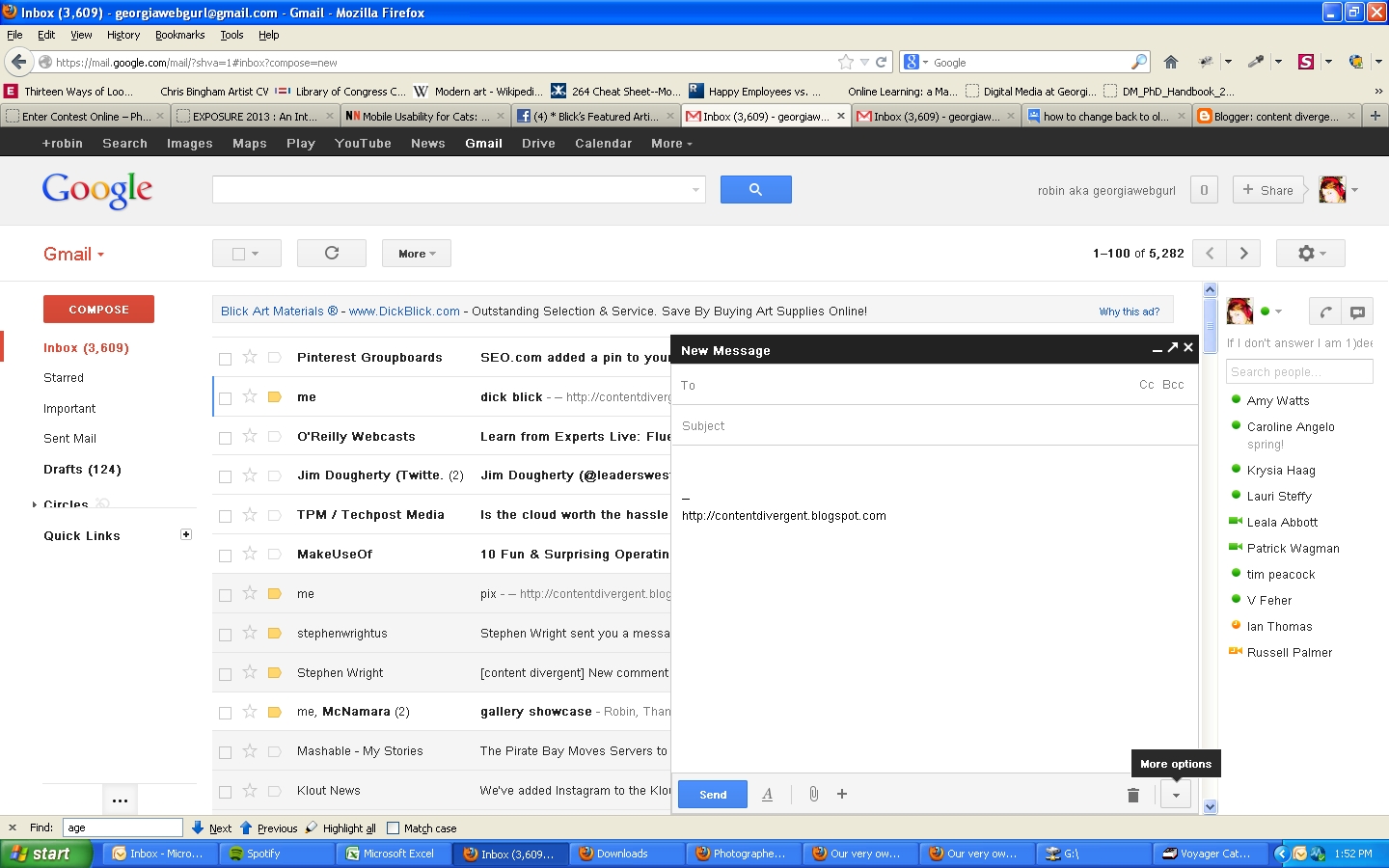This screenshot has height=868, width=1389.
Task: Check the Jim Dougherty email checkbox
Action: pyautogui.click(x=225, y=476)
